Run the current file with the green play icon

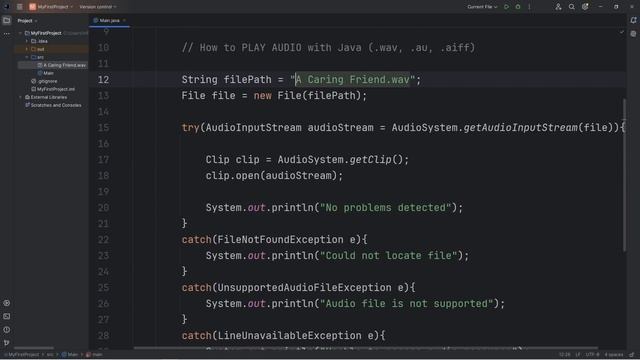pyautogui.click(x=507, y=7)
